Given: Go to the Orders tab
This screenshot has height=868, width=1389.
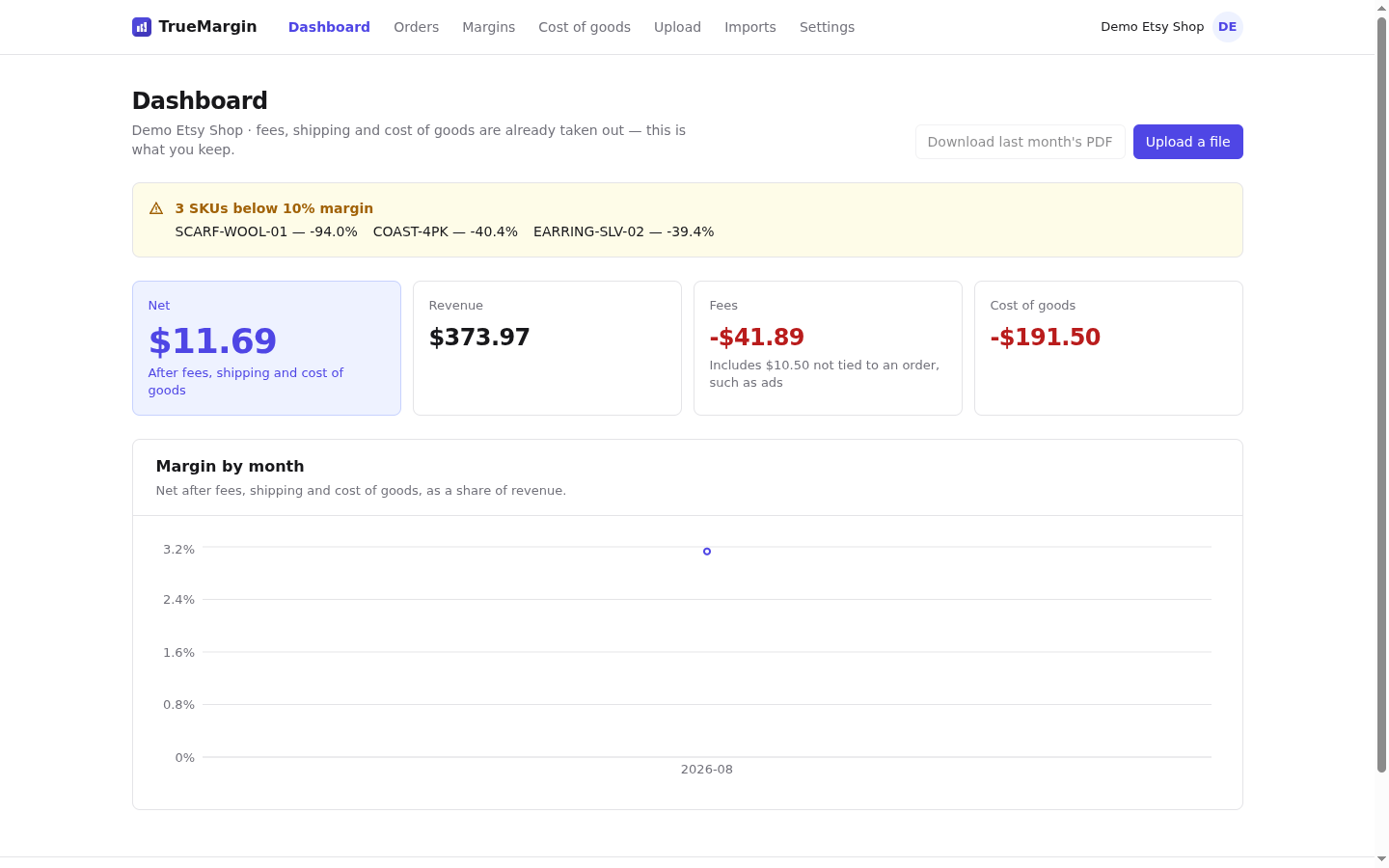Looking at the screenshot, I should point(416,27).
